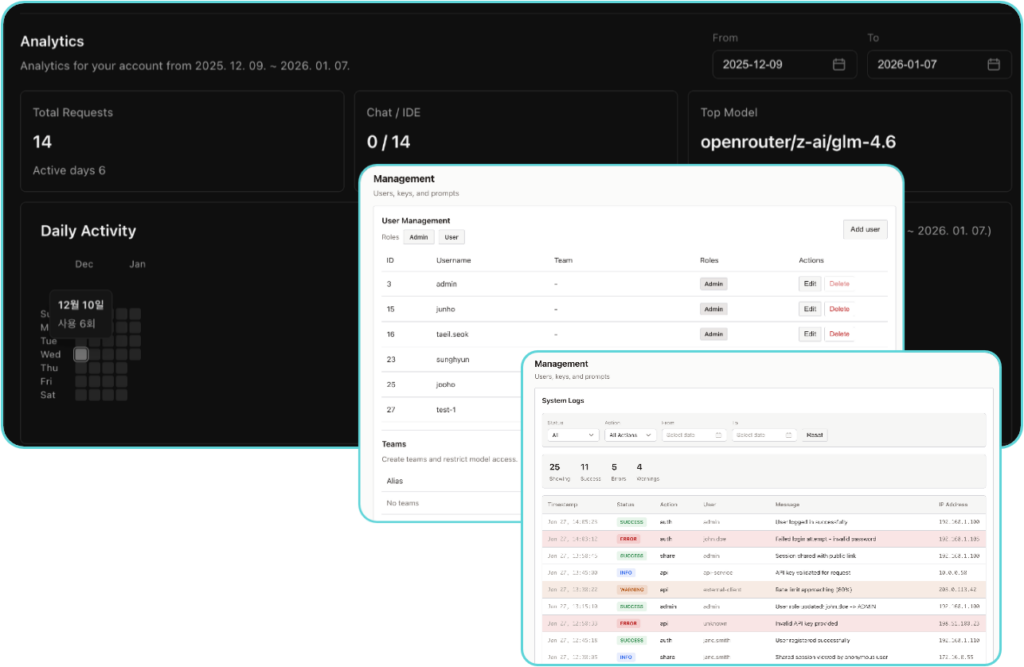Click the System Logs From Select date field
The width and height of the screenshot is (1024, 667).
pyautogui.click(x=693, y=435)
